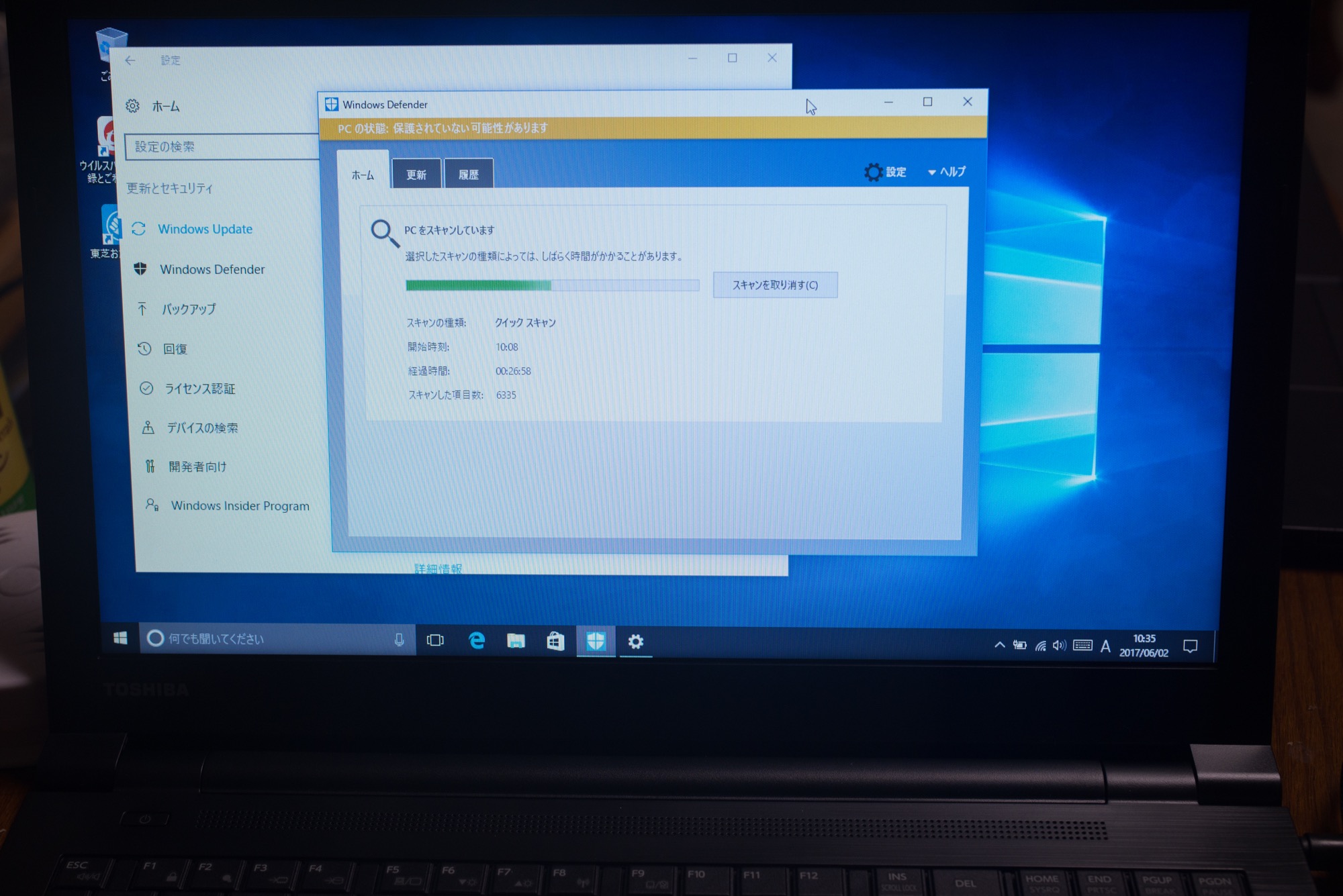Select Windows Update in Settings sidebar

(192, 229)
